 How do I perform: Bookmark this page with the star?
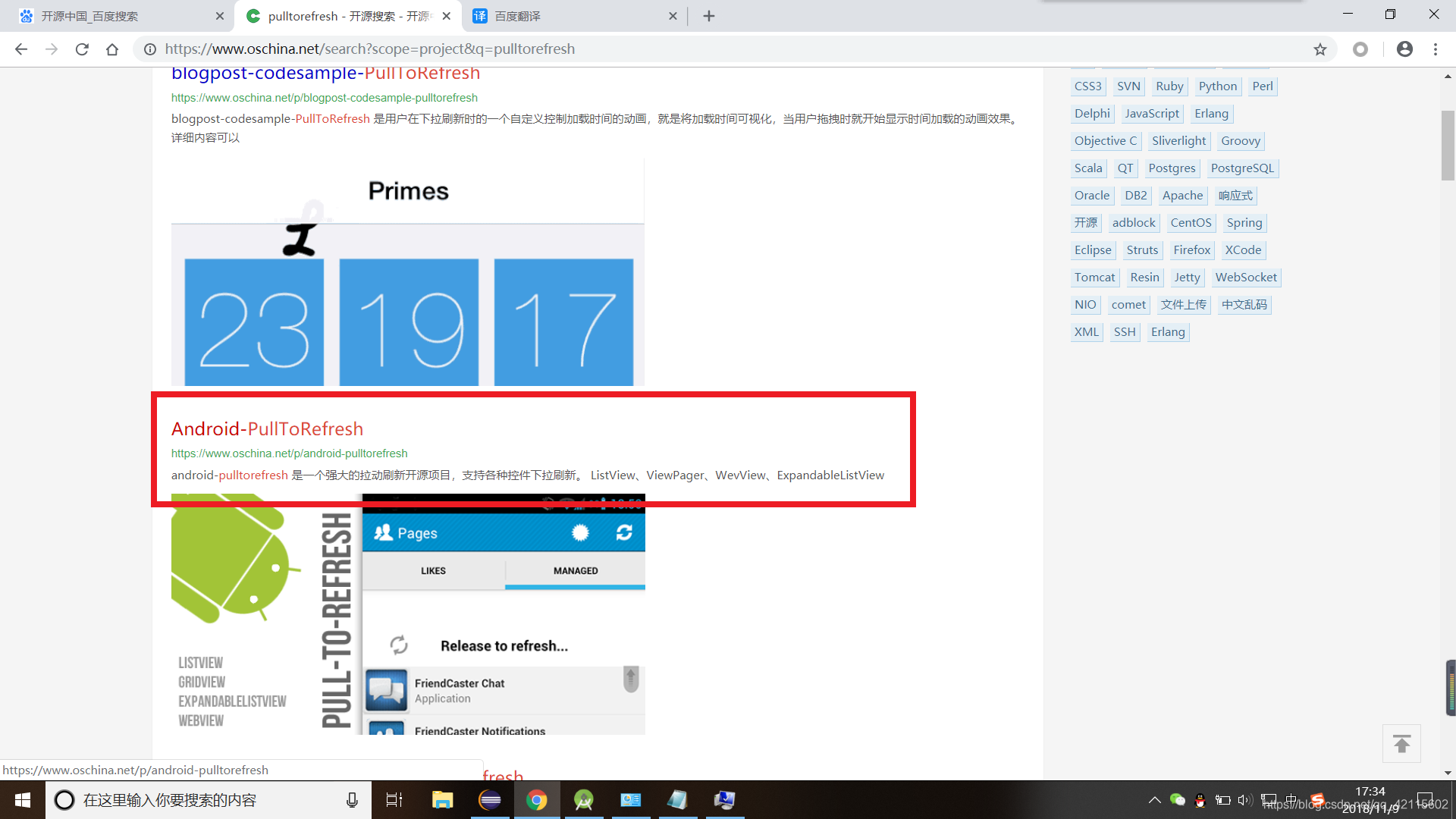(1320, 49)
